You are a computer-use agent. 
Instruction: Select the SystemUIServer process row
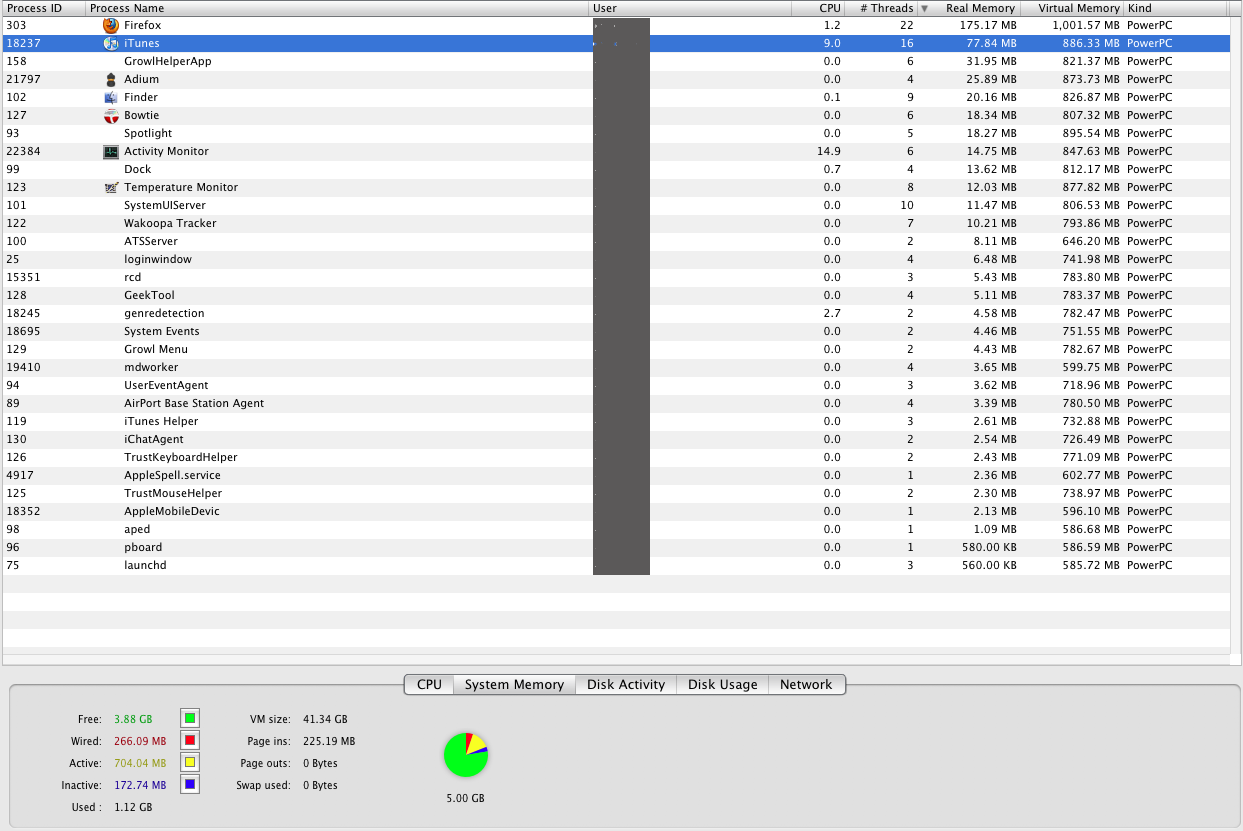pos(616,205)
